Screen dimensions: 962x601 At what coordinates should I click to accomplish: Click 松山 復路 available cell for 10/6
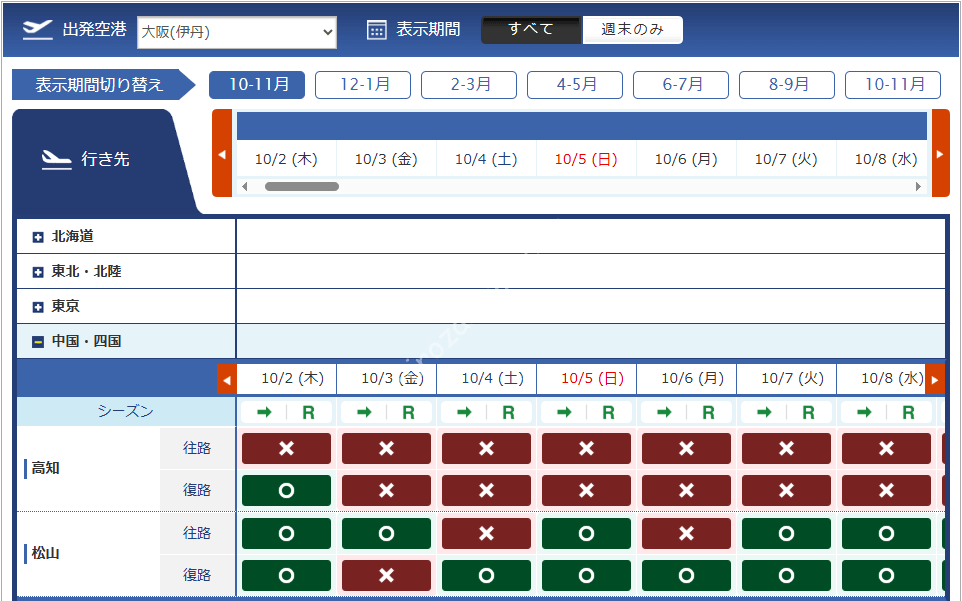pyautogui.click(x=687, y=575)
